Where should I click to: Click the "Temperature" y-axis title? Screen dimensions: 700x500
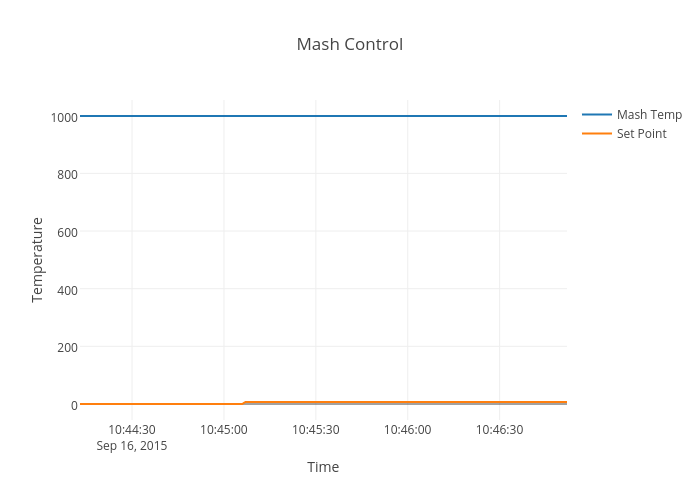tap(38, 259)
